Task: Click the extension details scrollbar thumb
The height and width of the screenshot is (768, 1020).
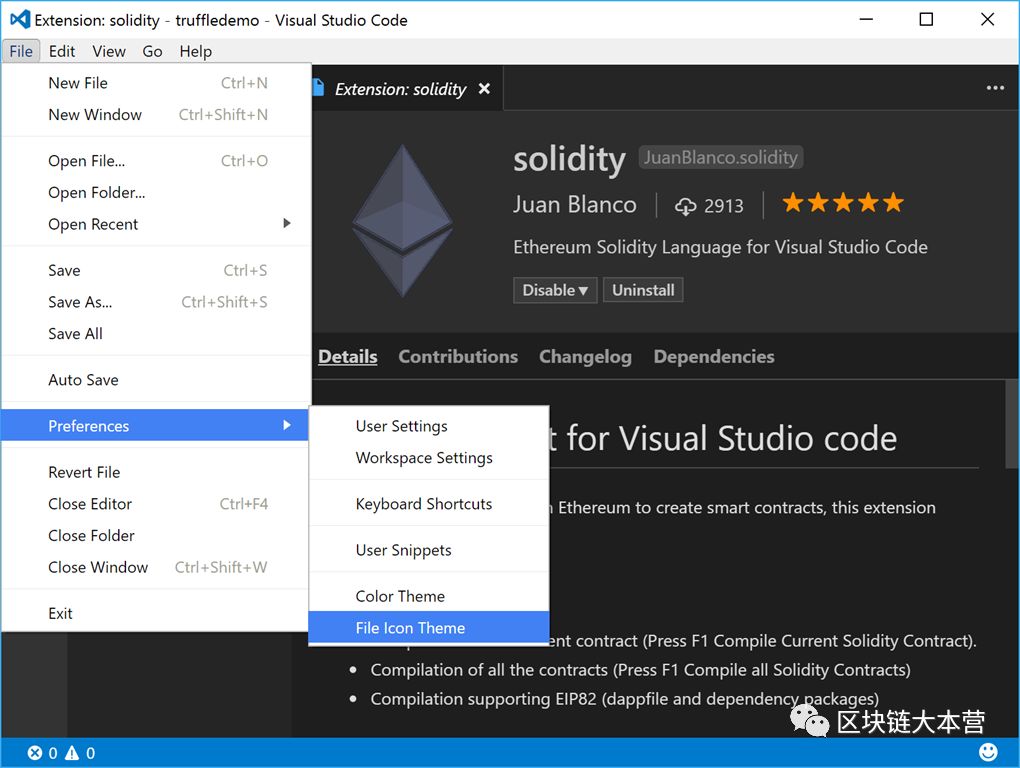Action: [x=1012, y=423]
